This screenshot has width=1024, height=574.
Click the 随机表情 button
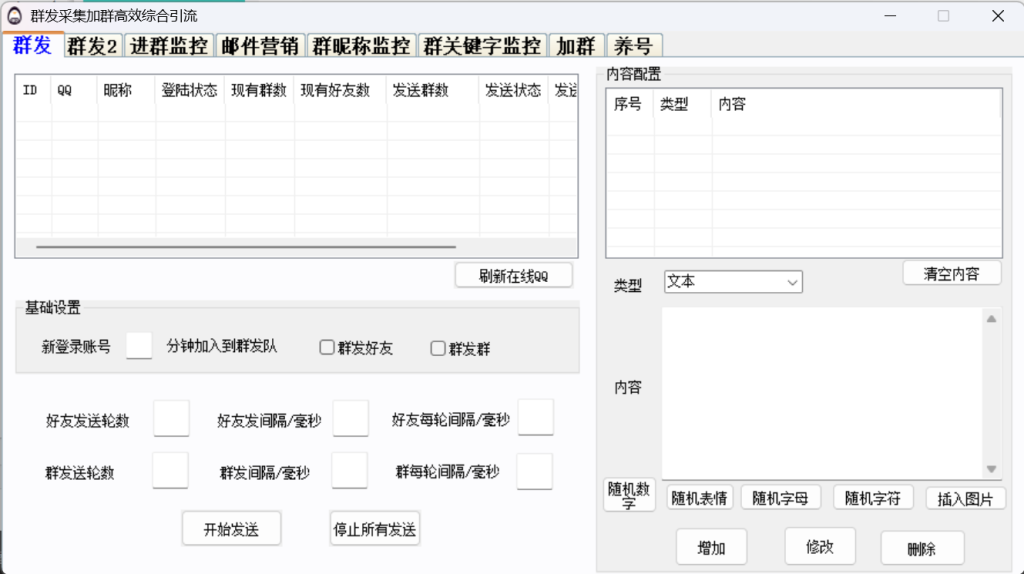tap(699, 498)
